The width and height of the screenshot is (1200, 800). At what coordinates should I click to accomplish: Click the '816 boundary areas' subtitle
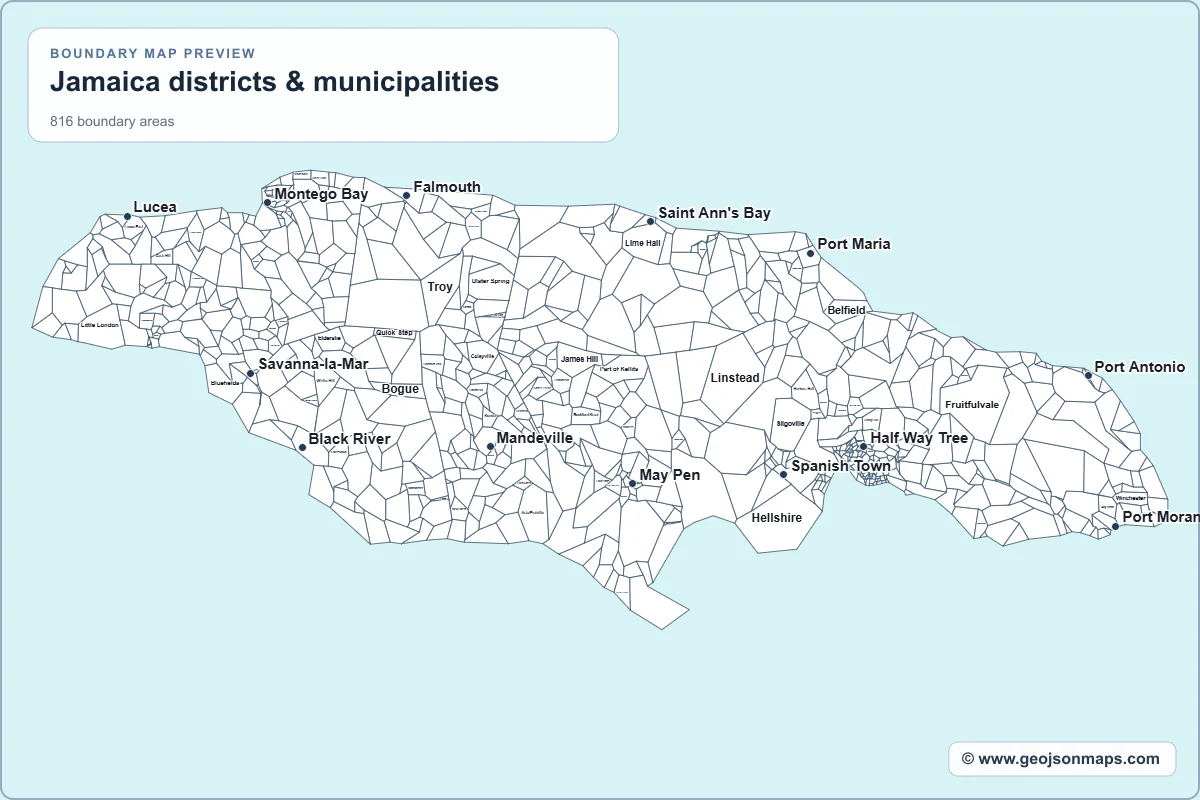tap(112, 122)
